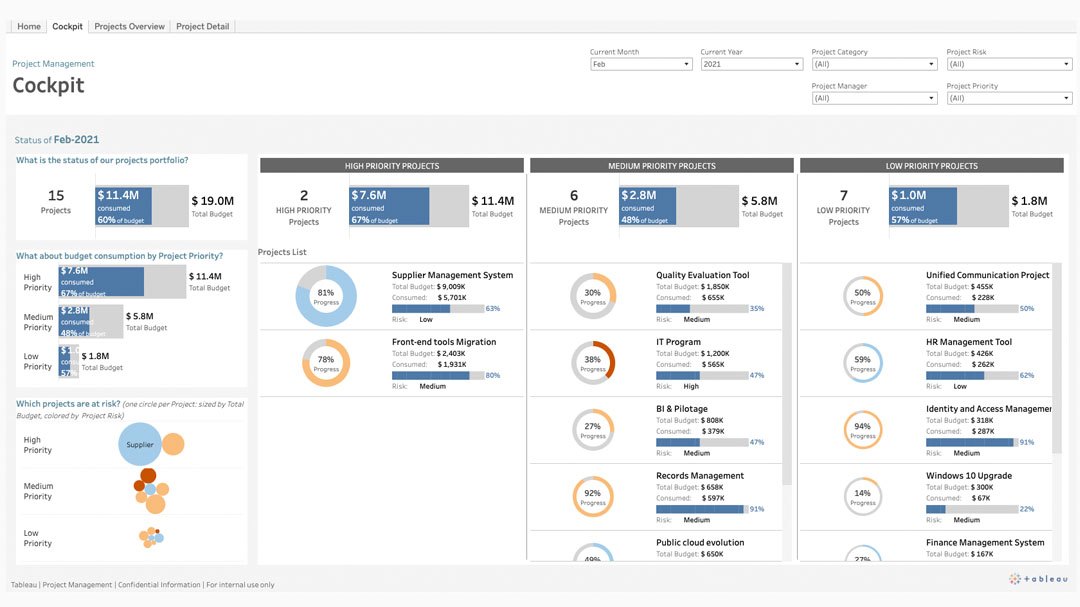Select IT Program project title
This screenshot has width=1080, height=607.
(678, 342)
